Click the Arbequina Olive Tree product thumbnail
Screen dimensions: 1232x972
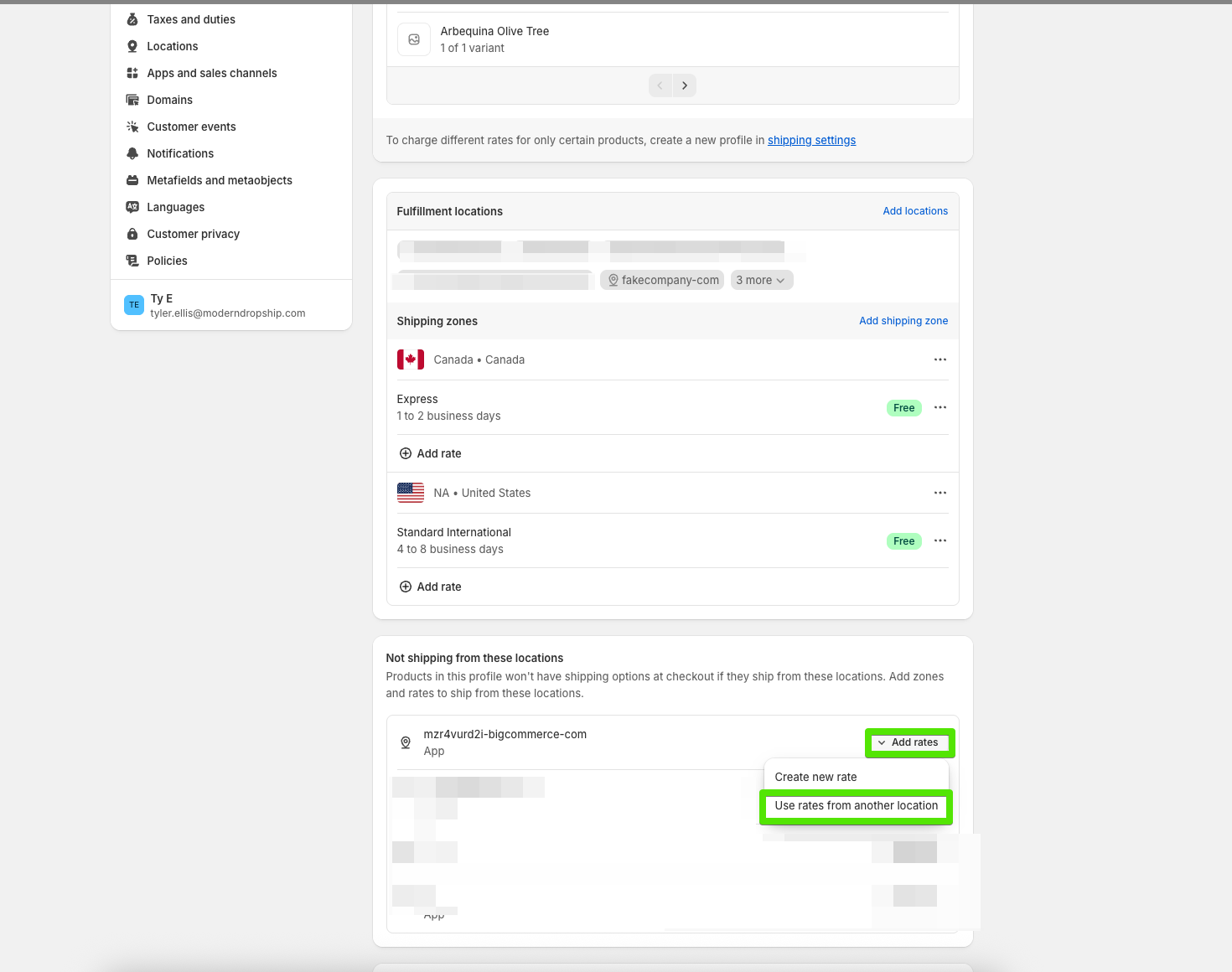[414, 39]
